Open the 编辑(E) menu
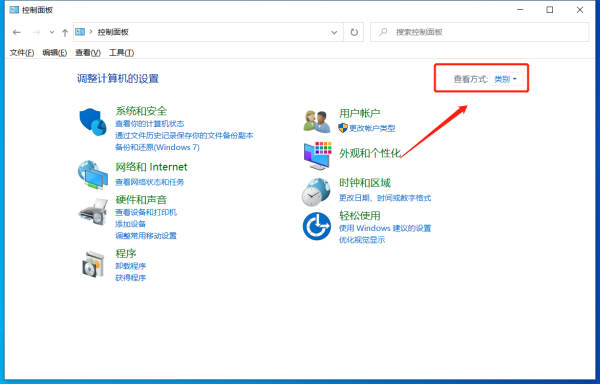This screenshot has width=600, height=384. [x=55, y=53]
